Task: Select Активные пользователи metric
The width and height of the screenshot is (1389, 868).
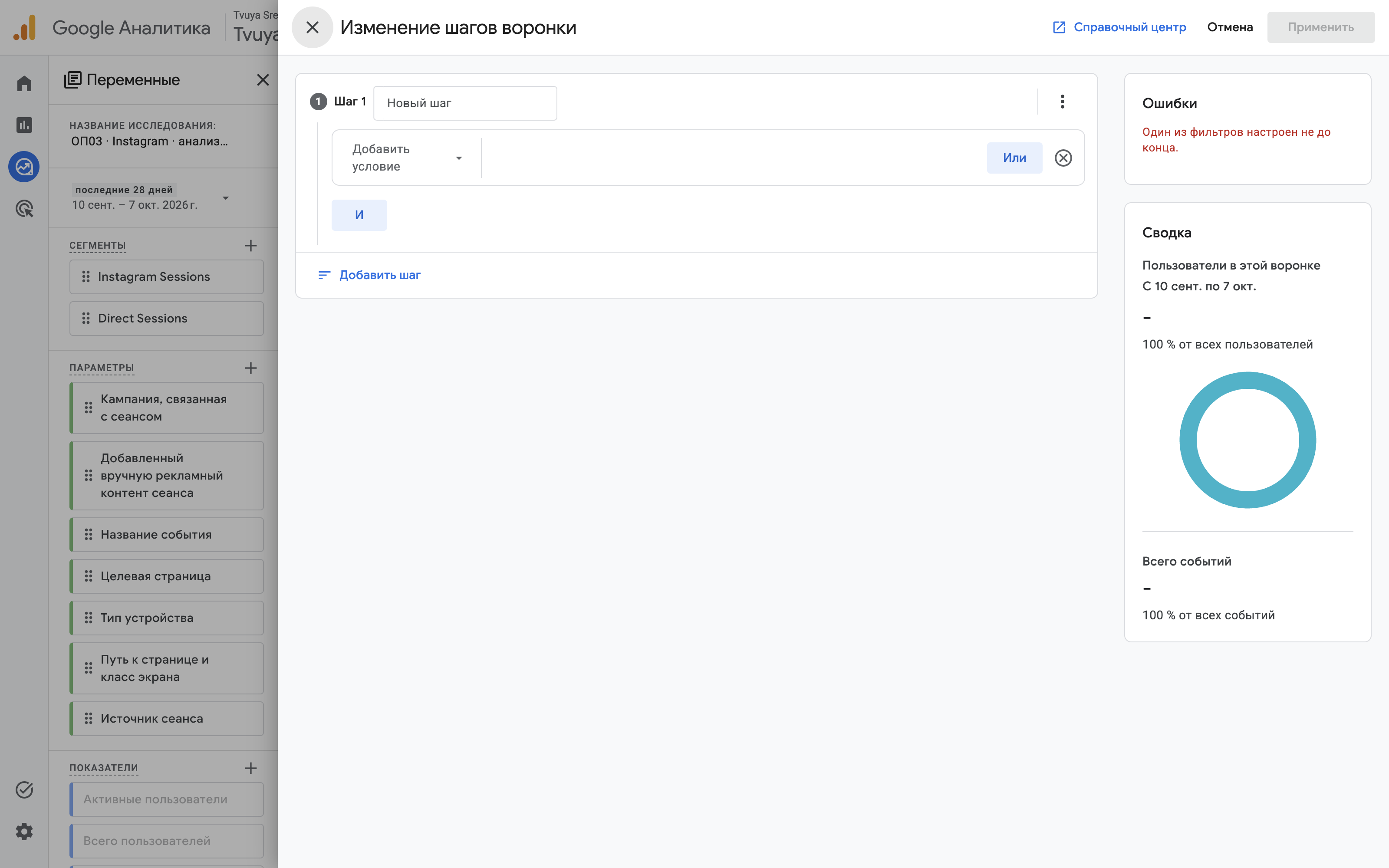Action: coord(166,800)
